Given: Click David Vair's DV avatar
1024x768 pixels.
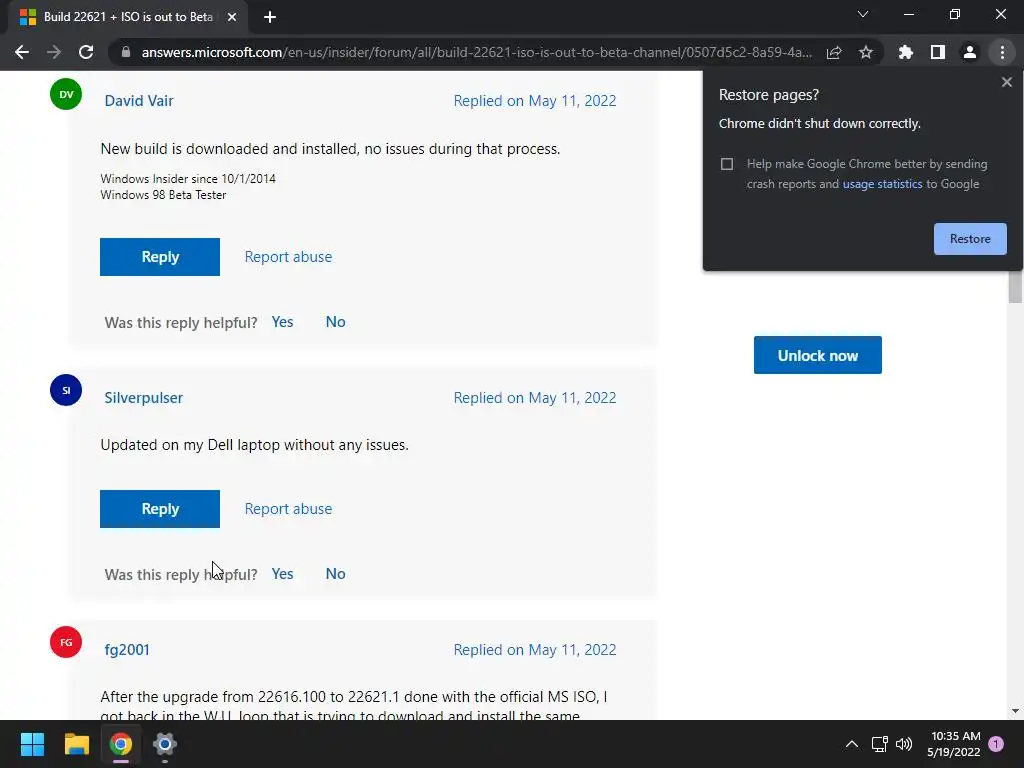Looking at the screenshot, I should click(66, 94).
